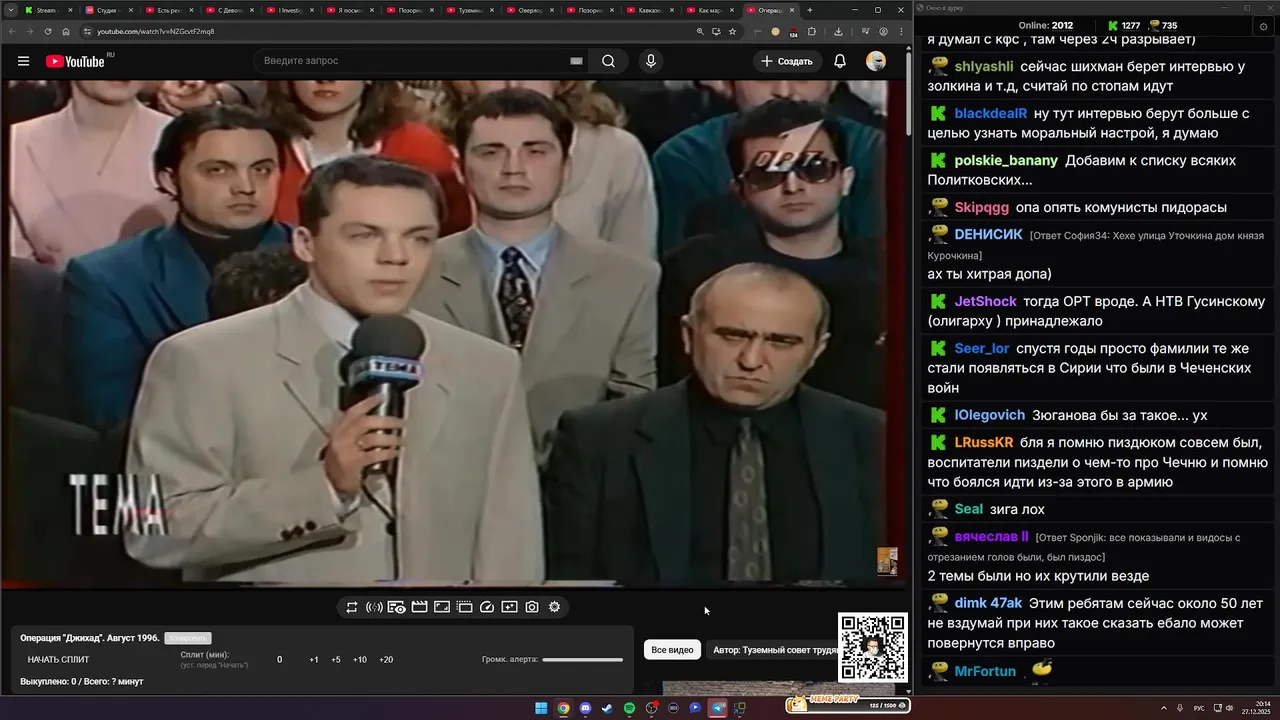This screenshot has height=720, width=1280.
Task: Click the QR code image
Action: coord(873,648)
